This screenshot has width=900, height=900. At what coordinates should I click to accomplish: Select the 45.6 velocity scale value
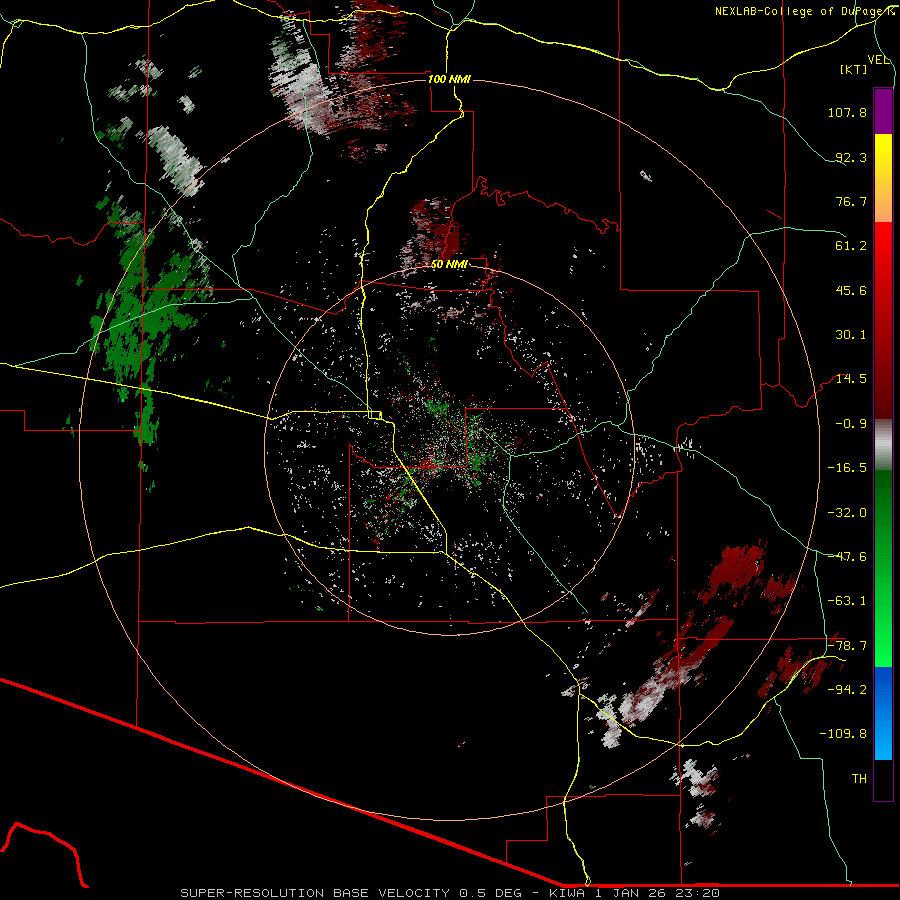tap(851, 290)
